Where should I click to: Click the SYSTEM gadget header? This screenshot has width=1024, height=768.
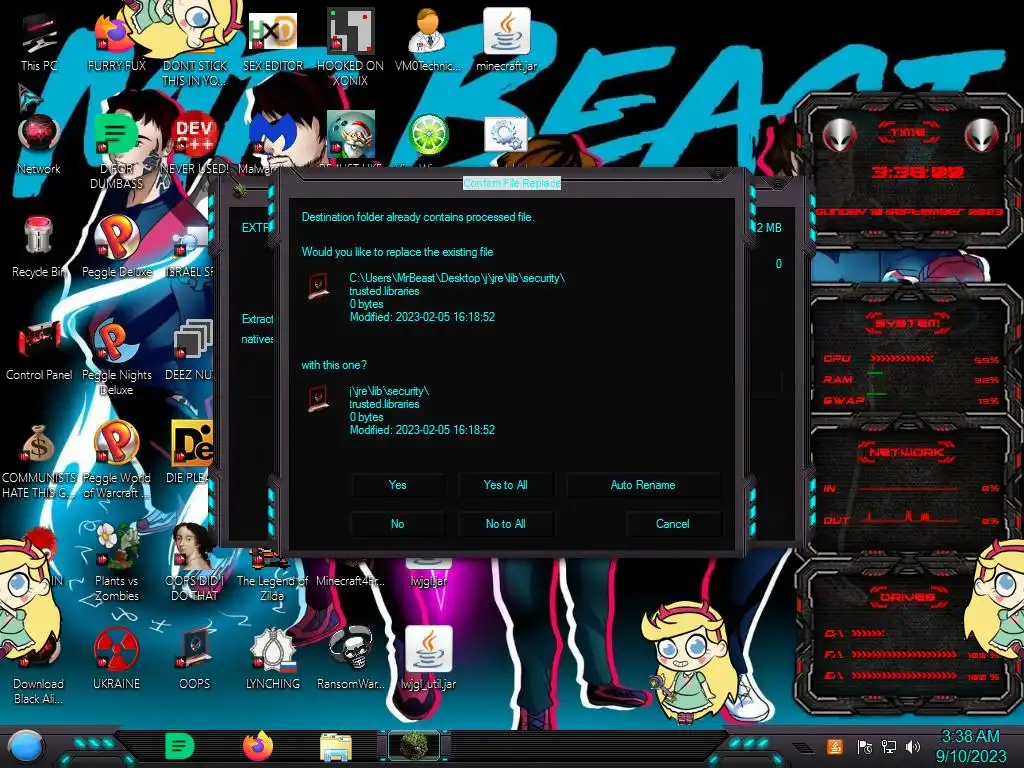click(x=908, y=323)
